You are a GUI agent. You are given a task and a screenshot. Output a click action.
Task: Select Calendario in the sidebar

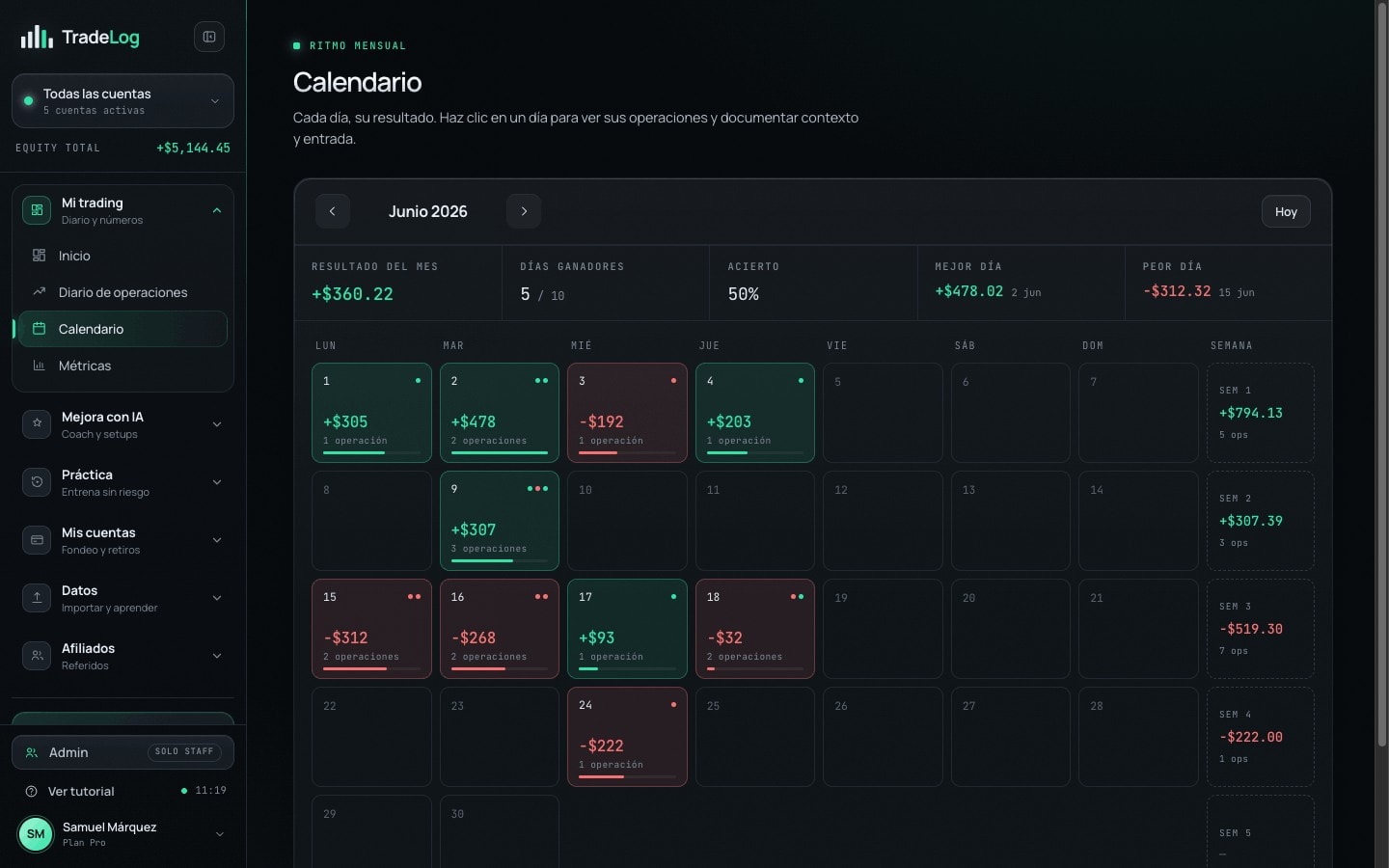pos(123,329)
